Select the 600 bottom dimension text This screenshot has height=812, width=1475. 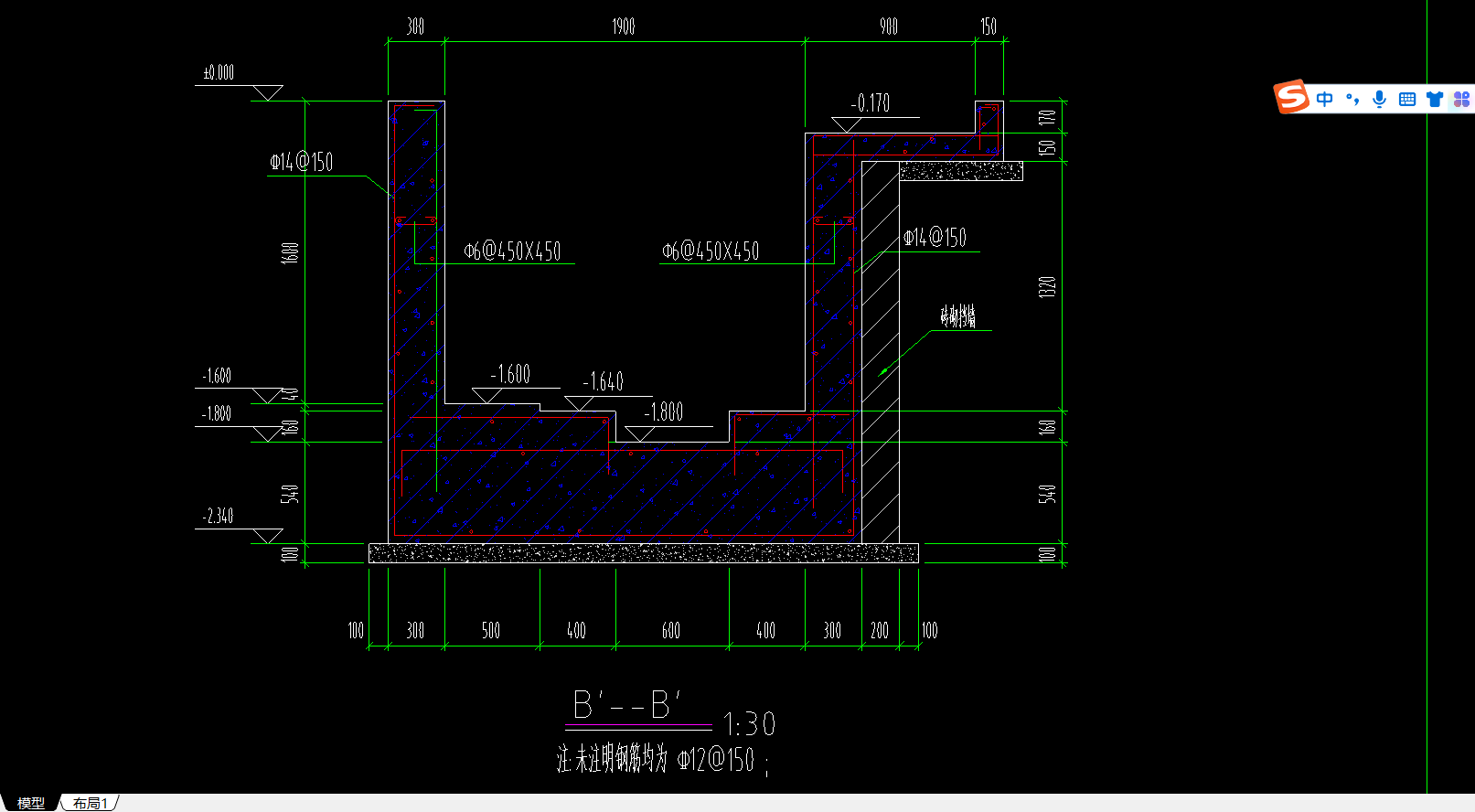671,631
